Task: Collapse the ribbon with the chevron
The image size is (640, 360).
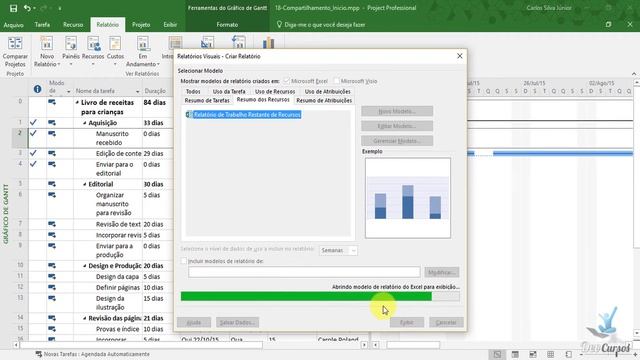Action: [634, 74]
